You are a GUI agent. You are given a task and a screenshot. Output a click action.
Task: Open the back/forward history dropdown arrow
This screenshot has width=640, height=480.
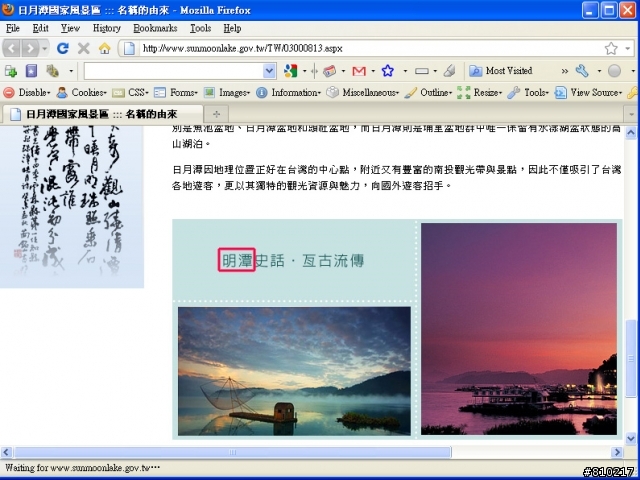coord(44,49)
